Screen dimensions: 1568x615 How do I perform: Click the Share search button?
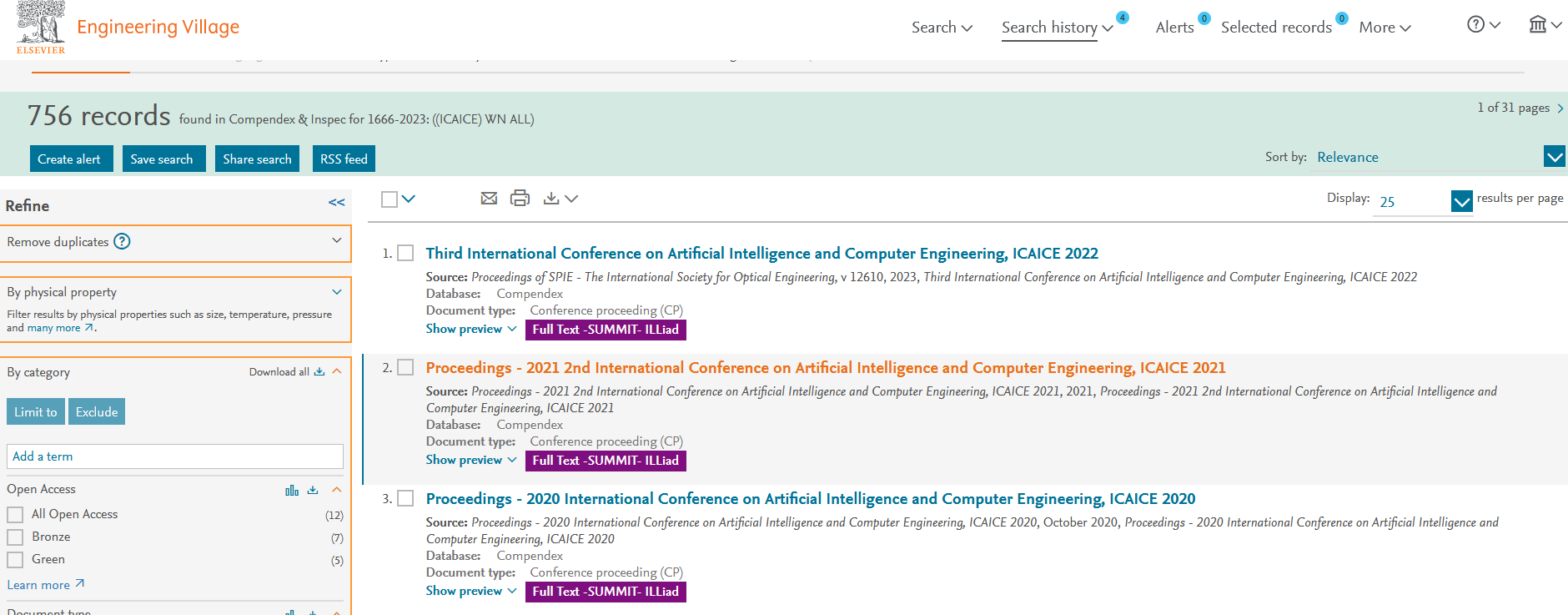[x=257, y=159]
